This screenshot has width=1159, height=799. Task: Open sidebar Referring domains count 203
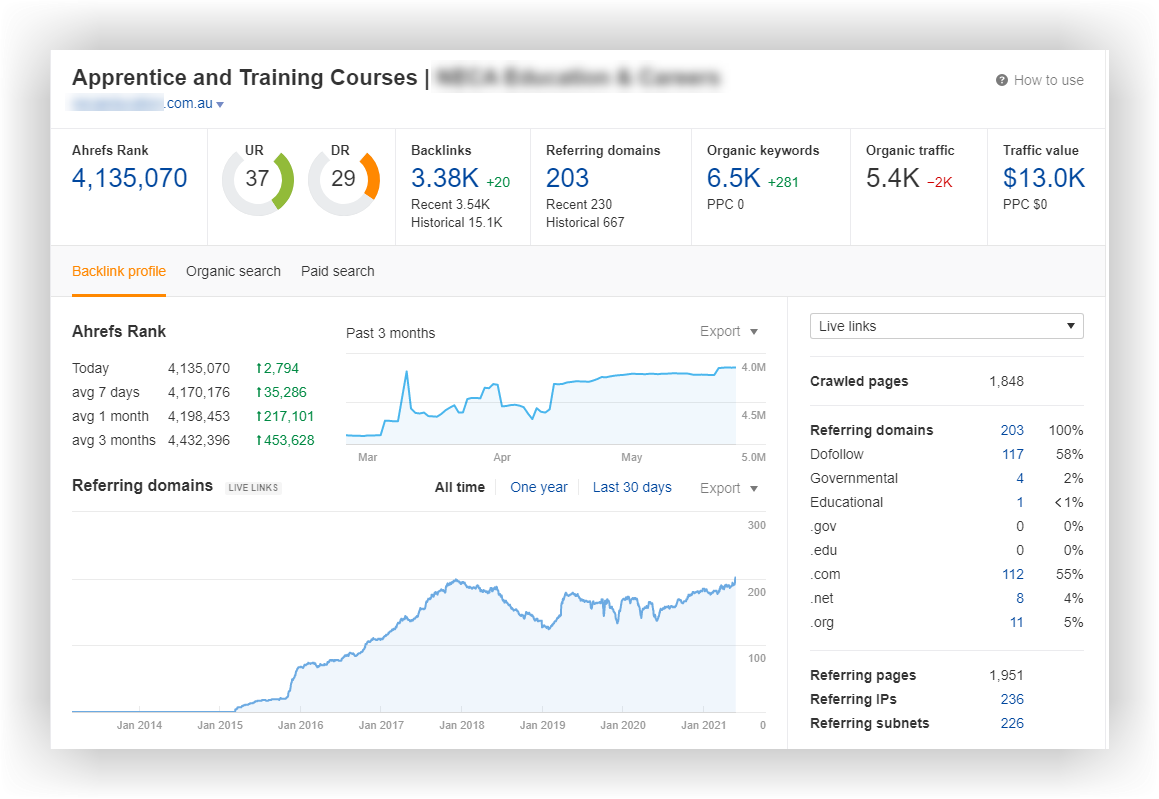[1012, 430]
